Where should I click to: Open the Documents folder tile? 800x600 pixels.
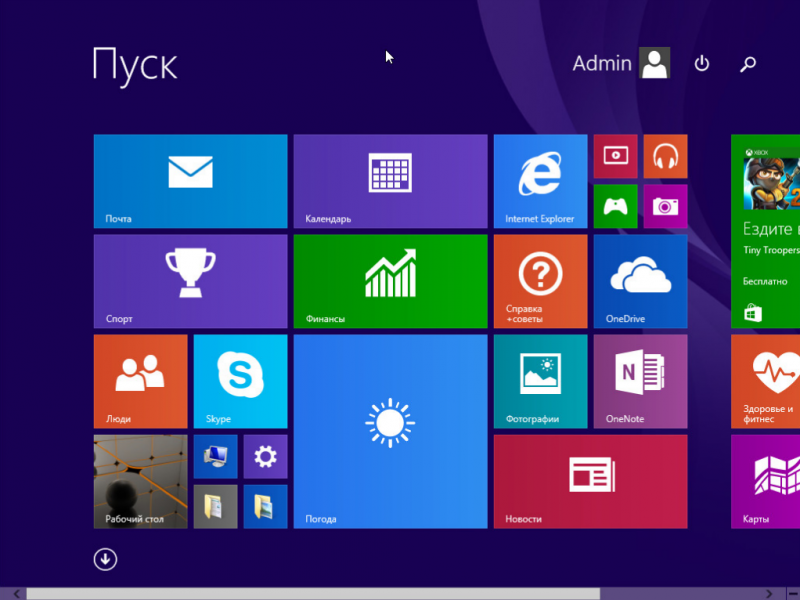point(215,506)
